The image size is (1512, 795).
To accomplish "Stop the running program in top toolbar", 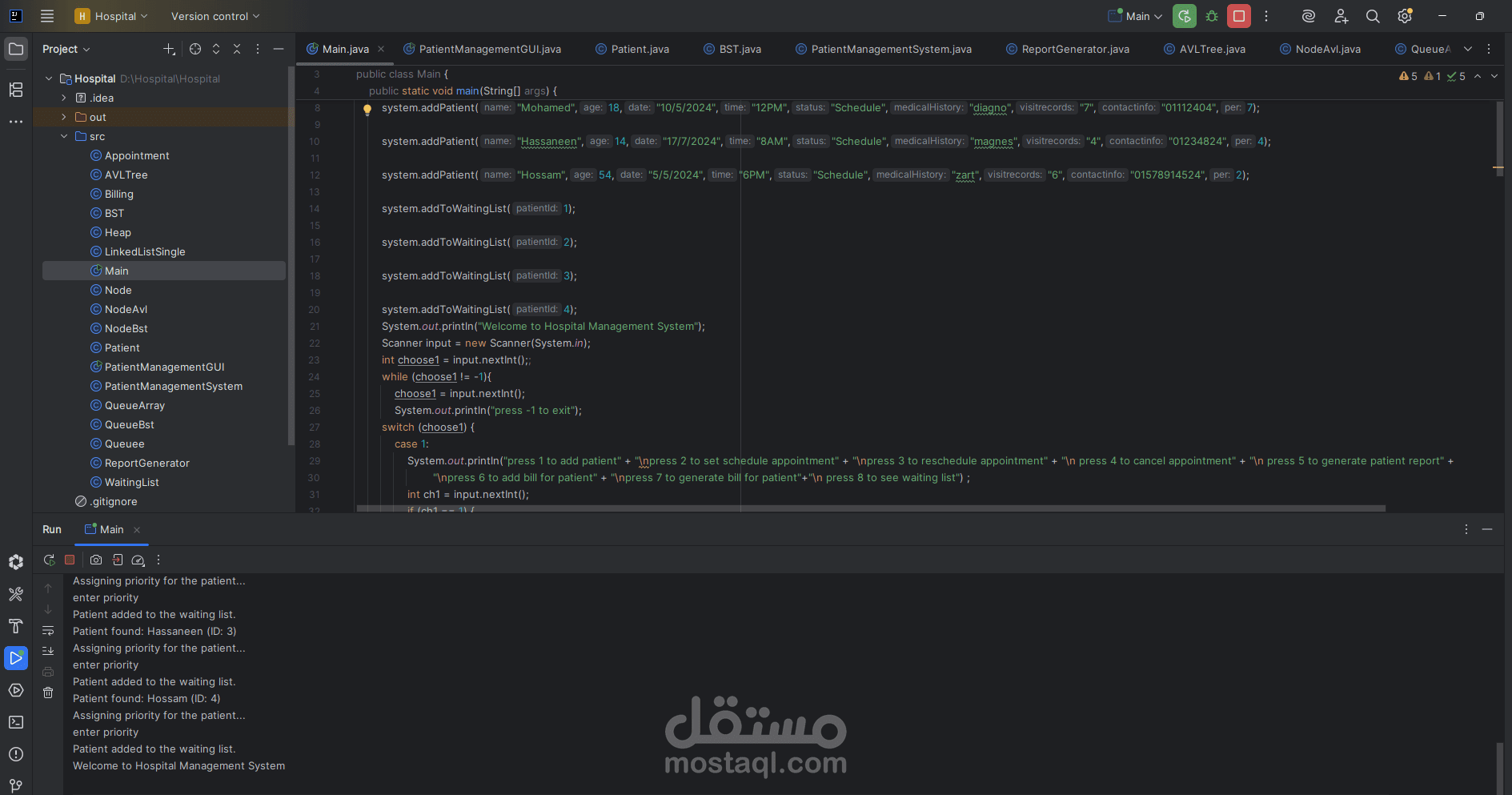I will [x=1239, y=16].
